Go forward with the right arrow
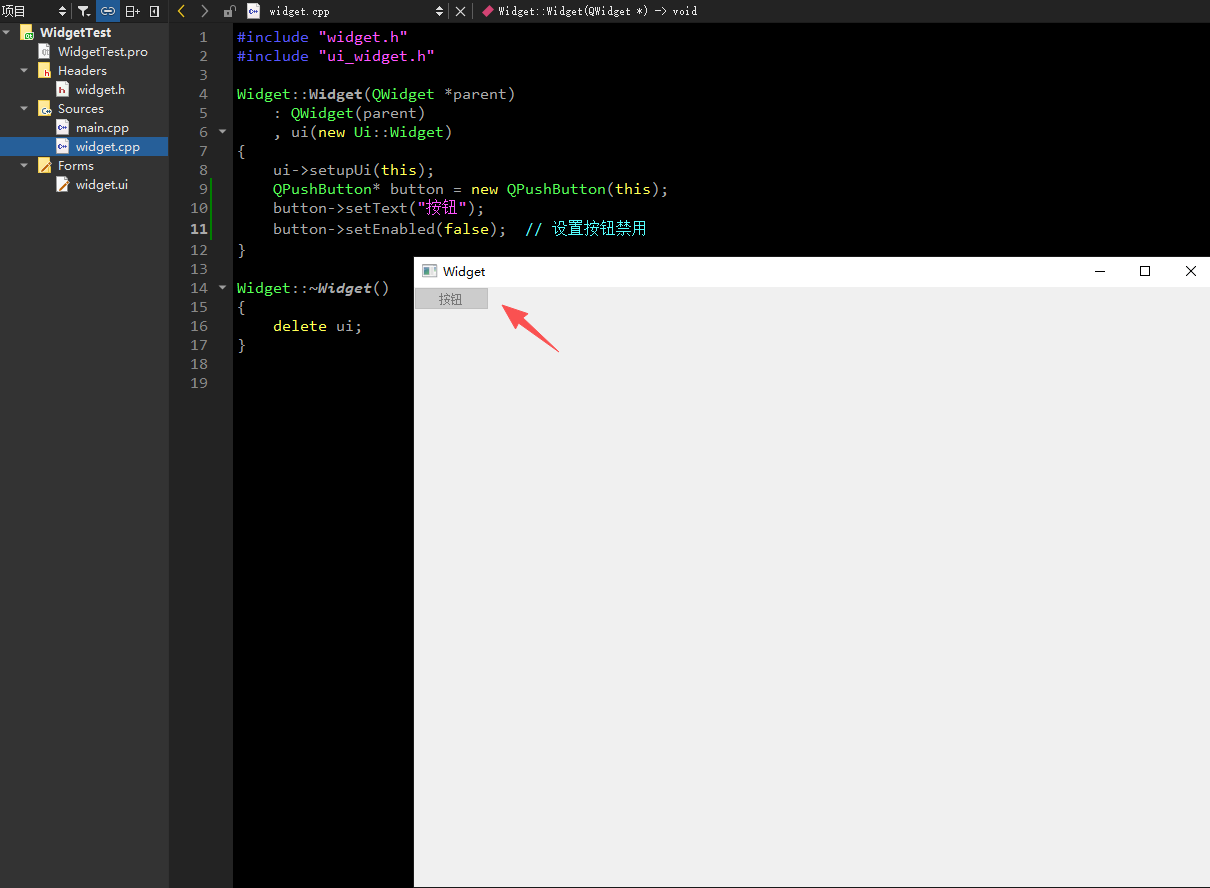The image size is (1210, 888). (x=204, y=11)
